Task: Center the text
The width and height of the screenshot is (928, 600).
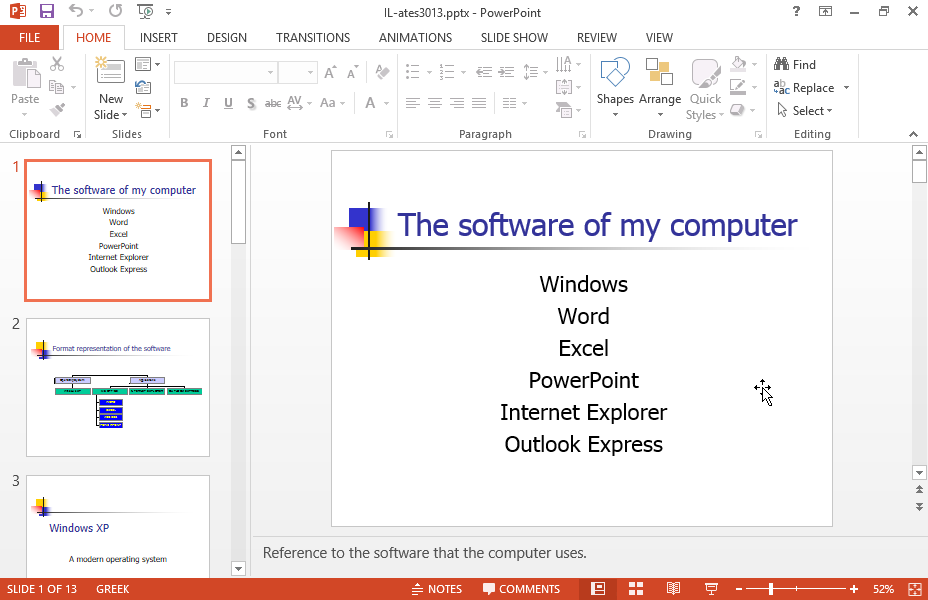Action: [x=435, y=104]
